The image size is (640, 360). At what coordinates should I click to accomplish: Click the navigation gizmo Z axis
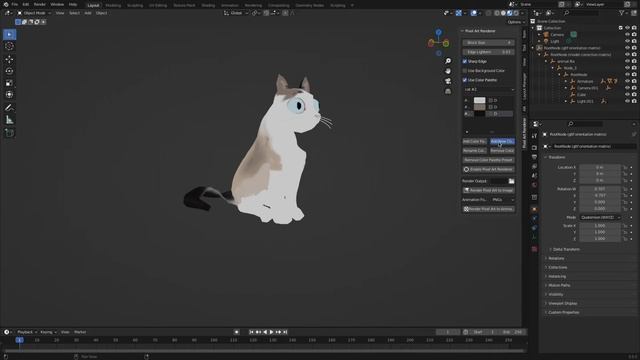438,32
